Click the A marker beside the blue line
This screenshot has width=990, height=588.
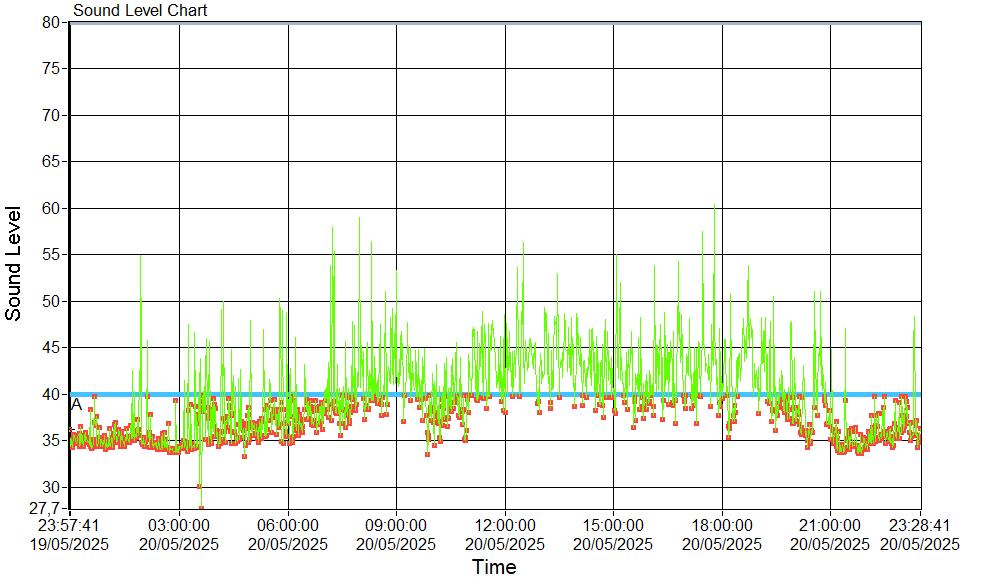[76, 405]
